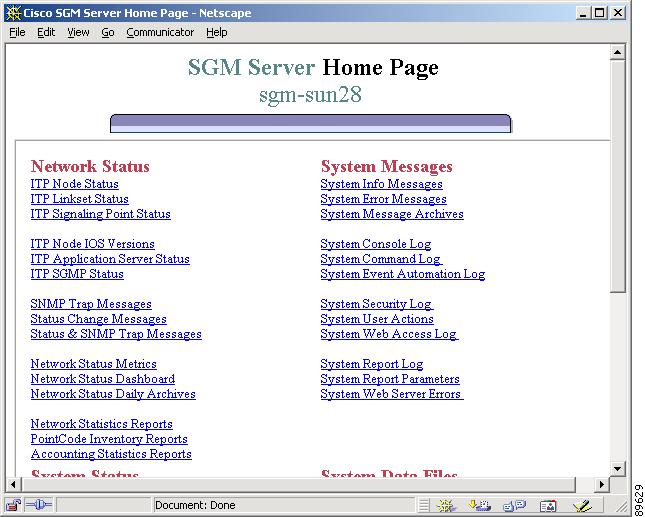Click the horizontal scrollbar right arrow
This screenshot has width=645, height=517.
pos(602,484)
